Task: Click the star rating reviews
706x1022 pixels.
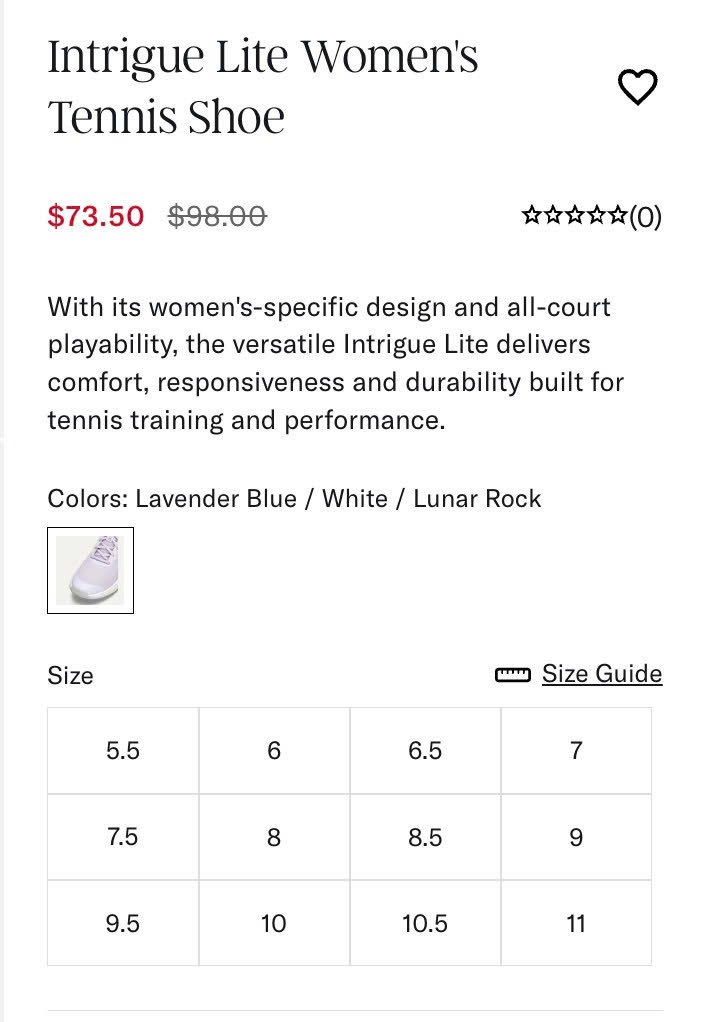Action: tap(574, 216)
